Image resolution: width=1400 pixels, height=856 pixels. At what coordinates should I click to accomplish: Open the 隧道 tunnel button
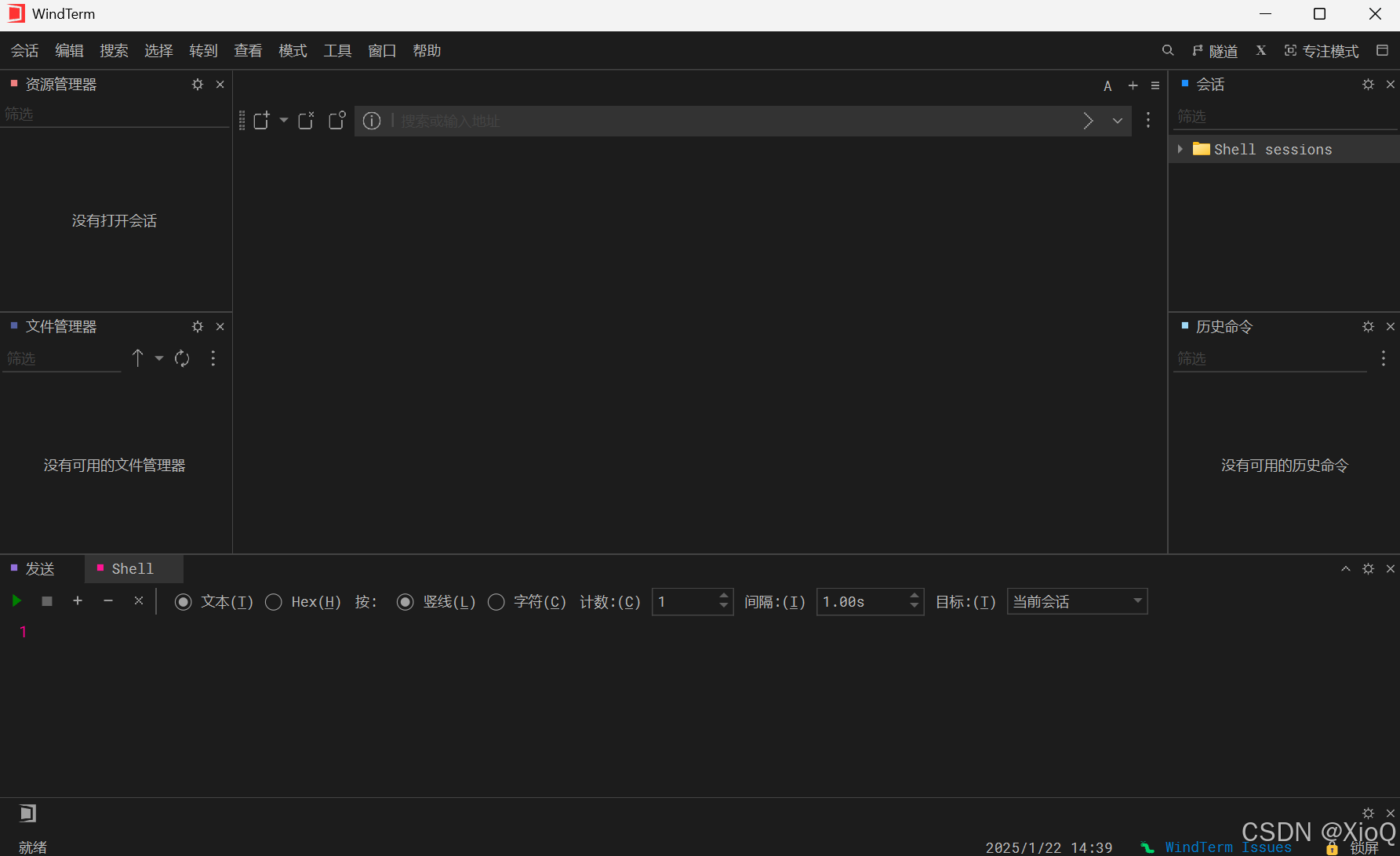point(1215,51)
